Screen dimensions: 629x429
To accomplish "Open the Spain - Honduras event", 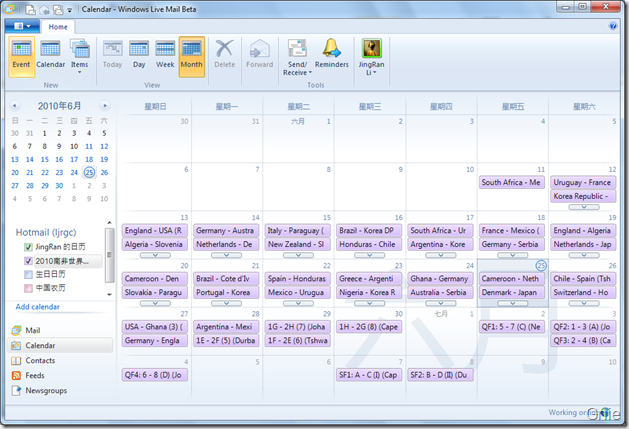I will tap(298, 279).
